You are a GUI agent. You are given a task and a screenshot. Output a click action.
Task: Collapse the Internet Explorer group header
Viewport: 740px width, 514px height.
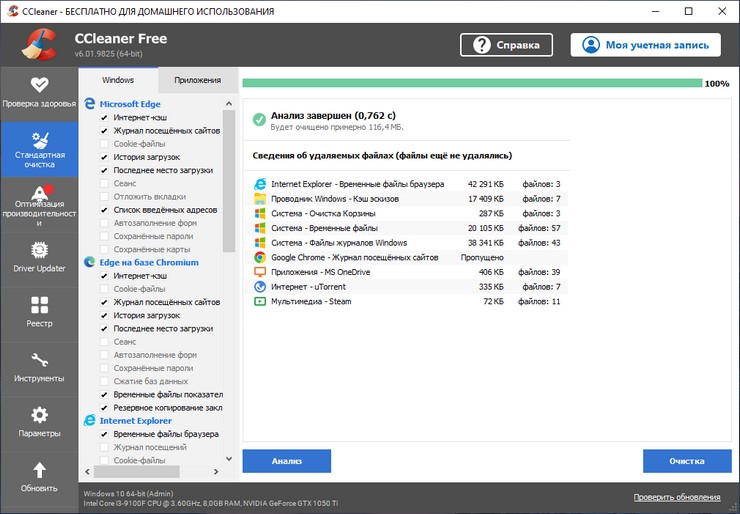(135, 420)
